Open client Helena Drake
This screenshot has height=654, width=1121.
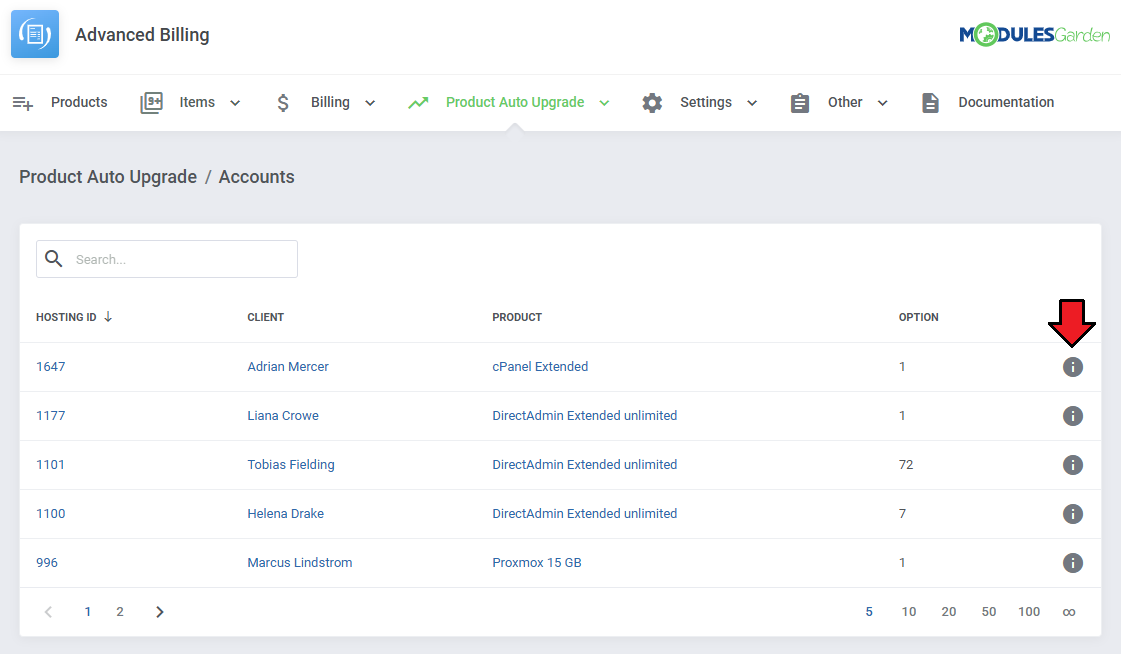click(x=285, y=514)
